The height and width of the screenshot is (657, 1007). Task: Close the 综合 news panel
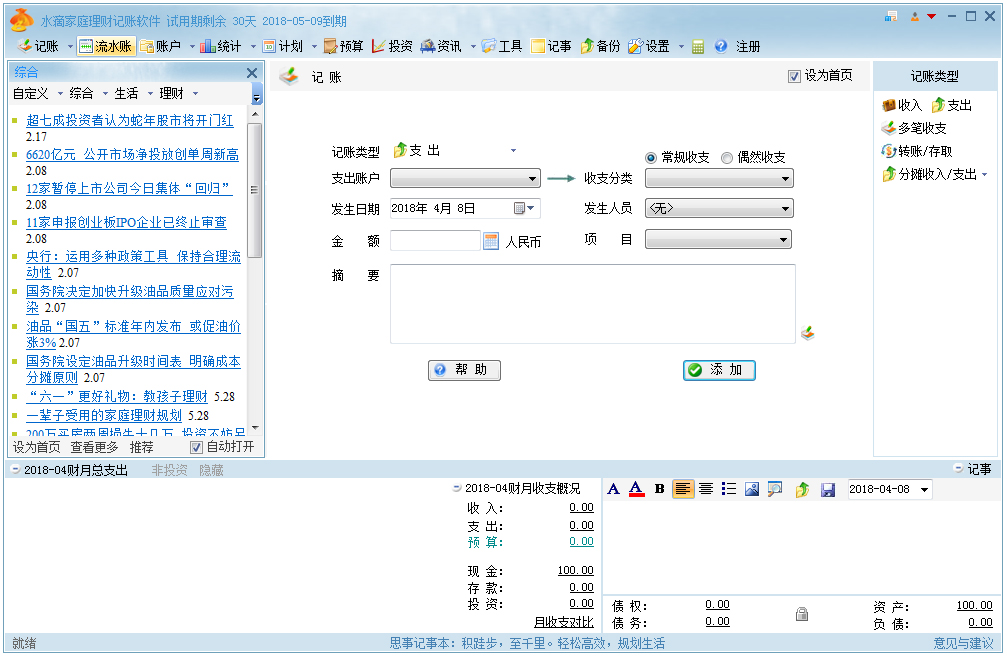coord(252,73)
